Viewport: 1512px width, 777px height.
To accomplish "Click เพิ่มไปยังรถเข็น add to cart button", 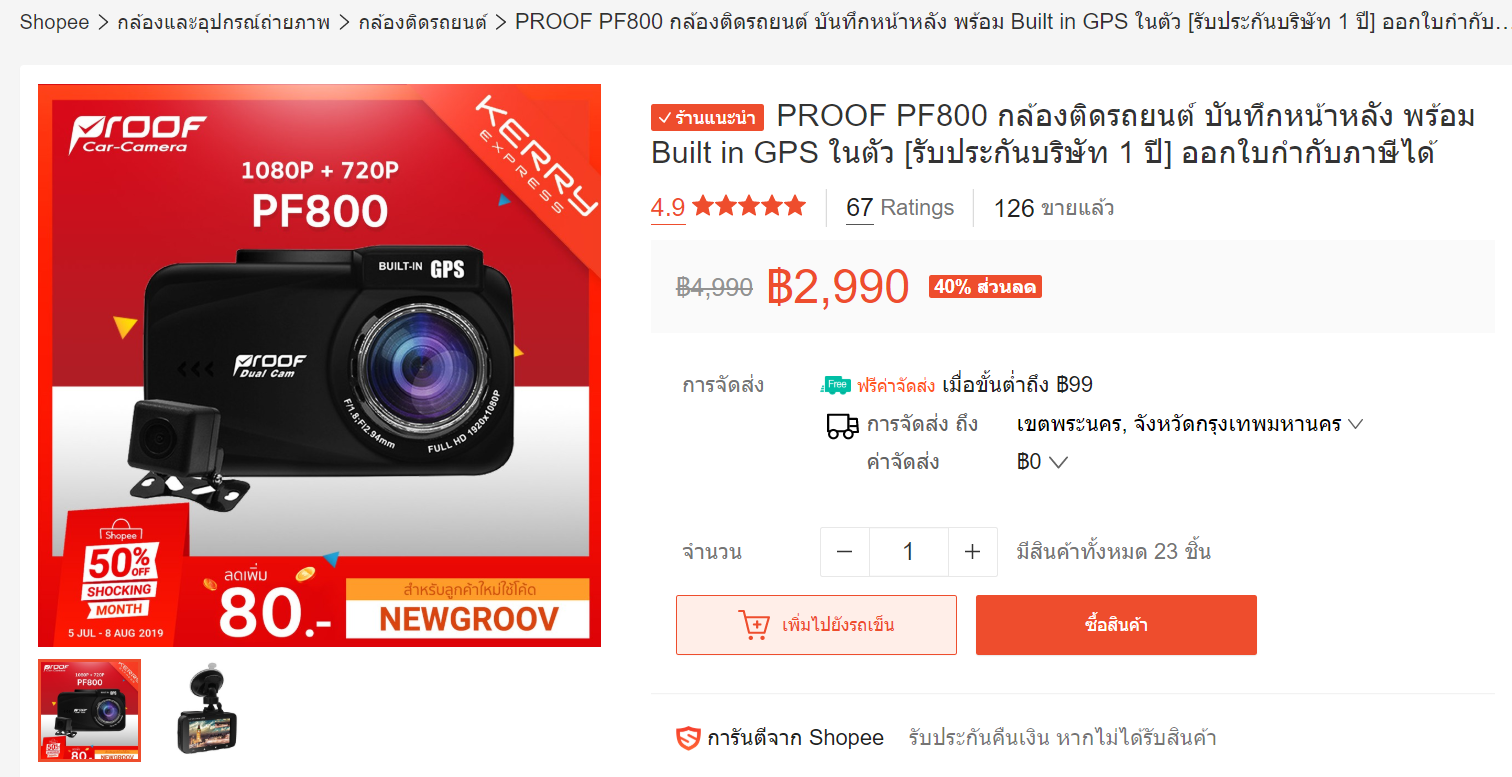I will click(x=816, y=625).
